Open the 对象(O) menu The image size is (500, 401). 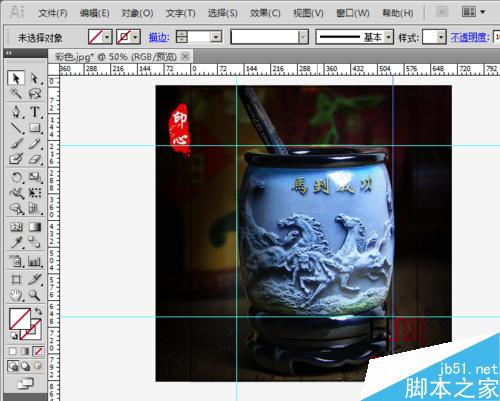click(137, 13)
